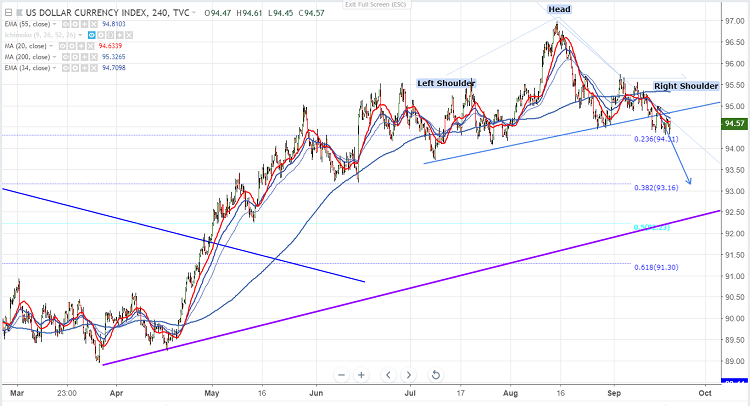Hide the EMA (55, close) indicator via eye icon
The image size is (752, 406).
(x=66, y=24)
